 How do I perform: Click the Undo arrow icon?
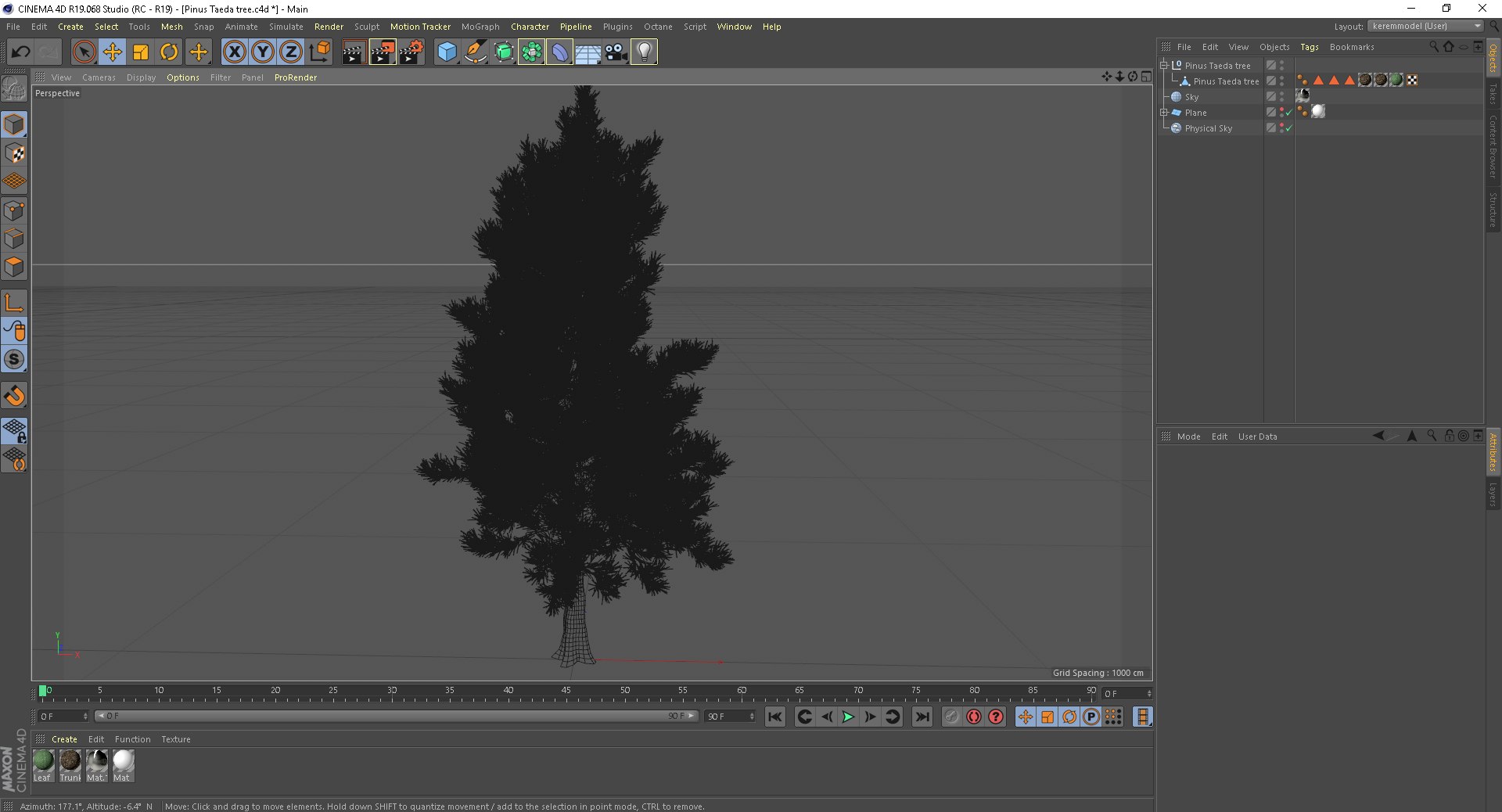(21, 52)
